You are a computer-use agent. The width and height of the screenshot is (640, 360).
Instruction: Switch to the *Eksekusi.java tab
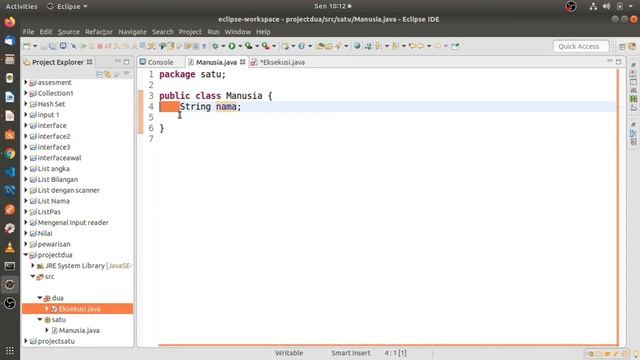coord(278,62)
